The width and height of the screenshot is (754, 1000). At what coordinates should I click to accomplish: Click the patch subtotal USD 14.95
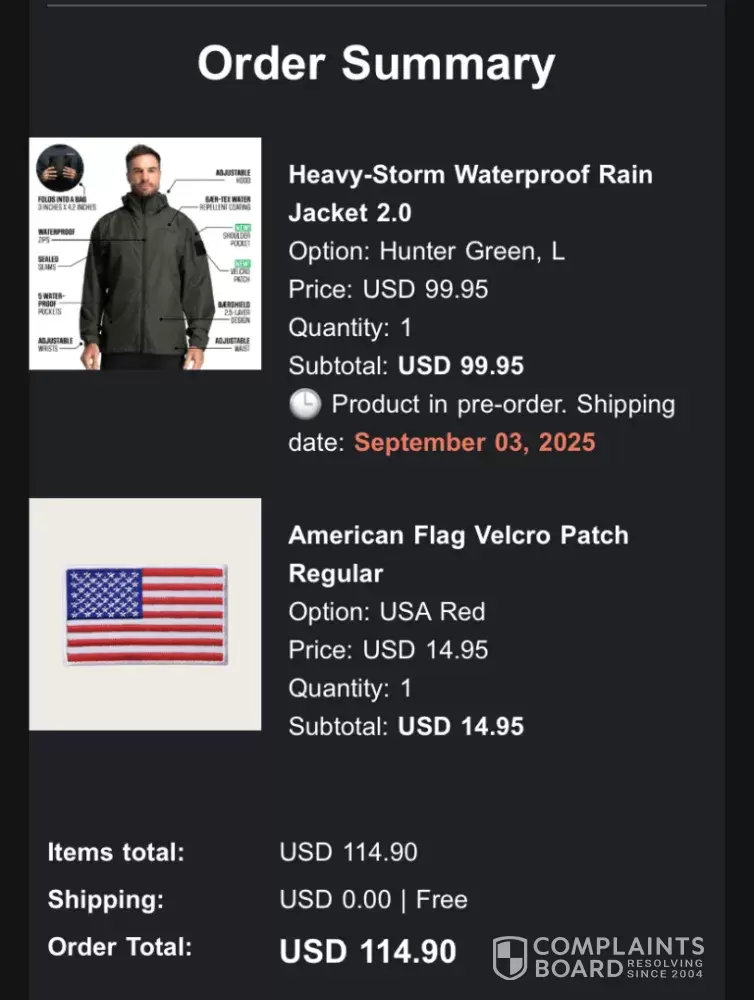click(460, 726)
